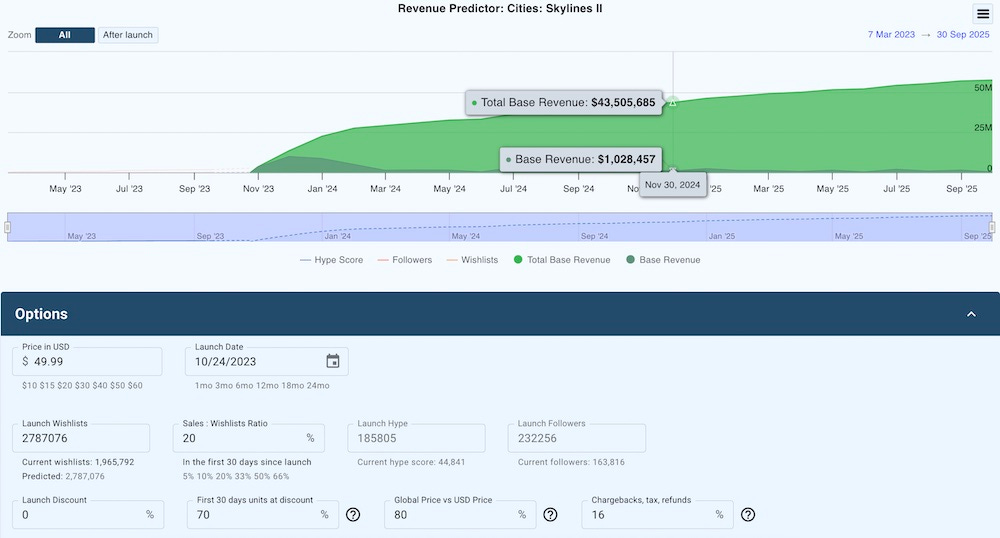Screen dimensions: 1000x538
Task: Focus the Launch Wishlists field
Action: click(x=81, y=438)
